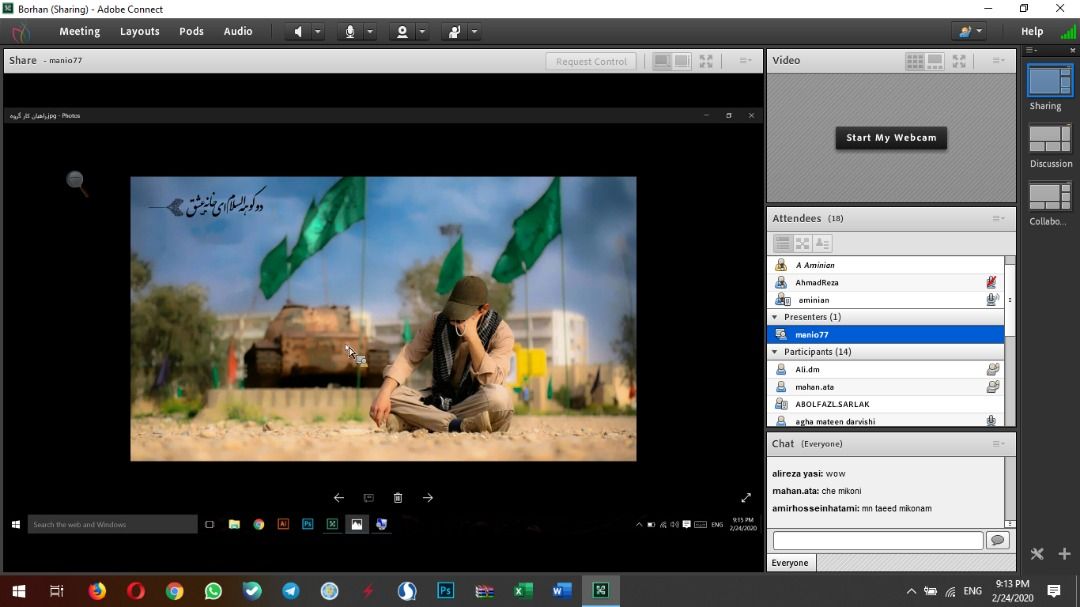Screen dimensions: 1080x607
Task: Select the Video pod grid layout icon
Action: (x=914, y=61)
